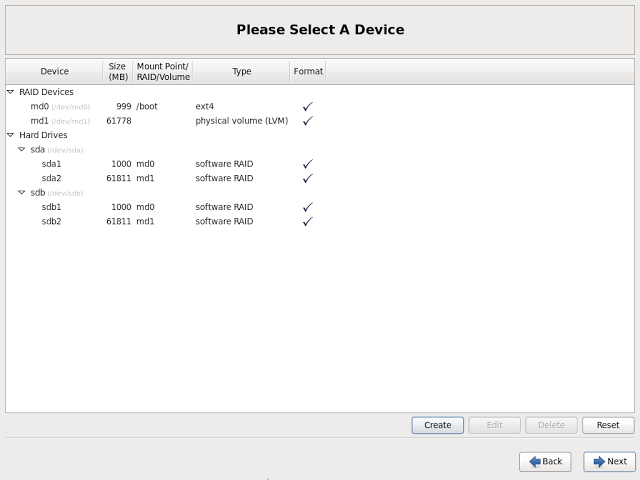Click the Size (MB) column header
Image resolution: width=640 pixels, height=480 pixels.
pyautogui.click(x=117, y=71)
